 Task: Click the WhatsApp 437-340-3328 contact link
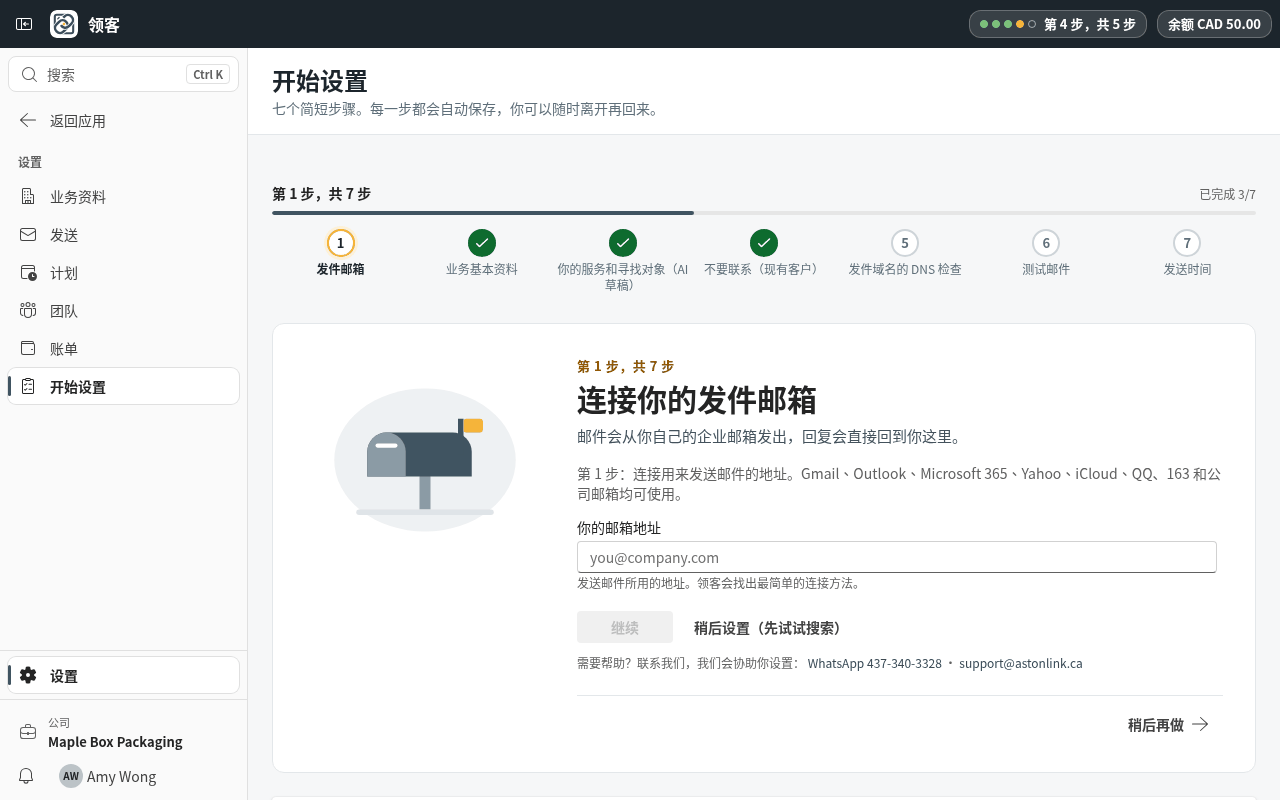click(x=875, y=663)
